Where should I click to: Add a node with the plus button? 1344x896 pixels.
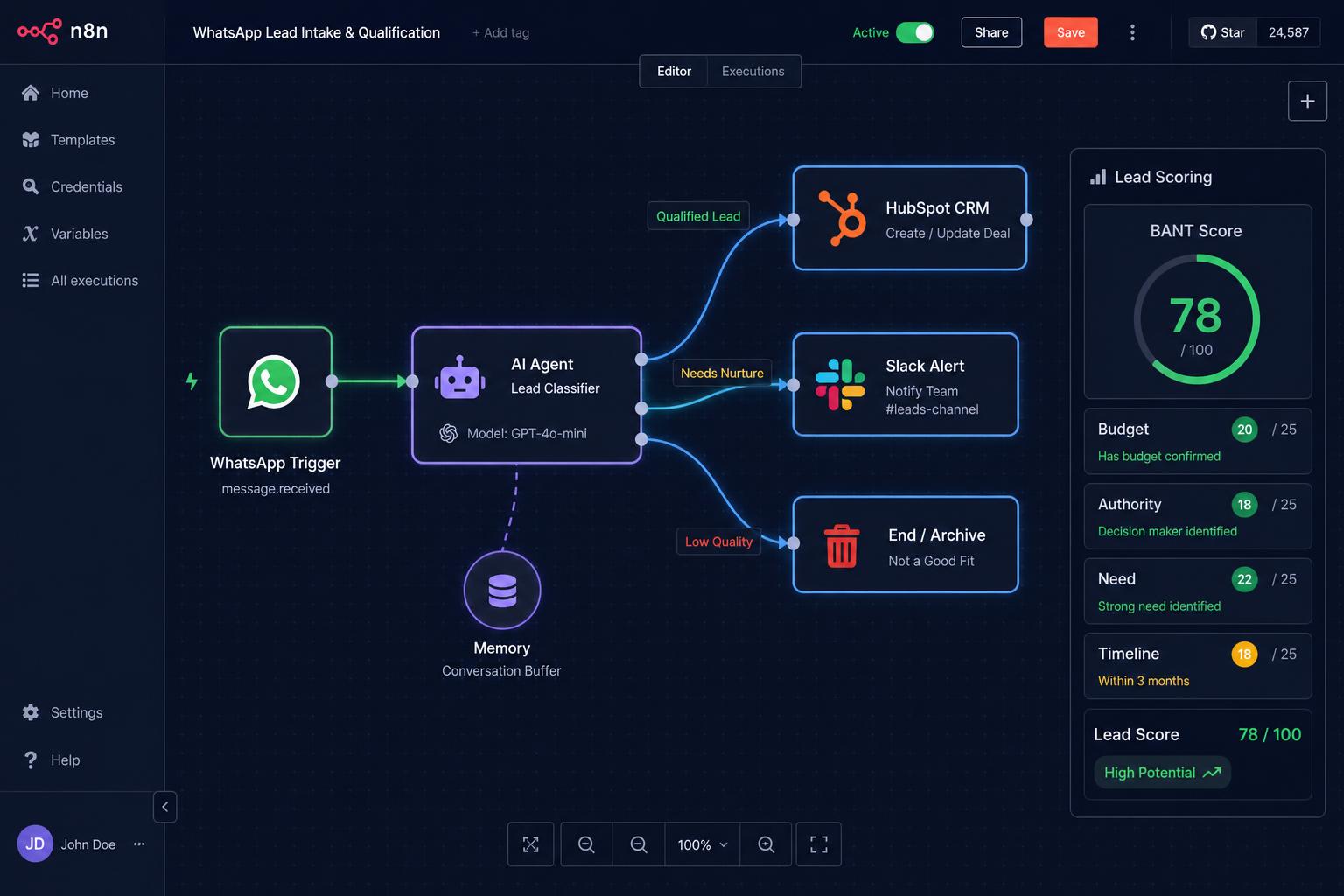click(x=1307, y=101)
